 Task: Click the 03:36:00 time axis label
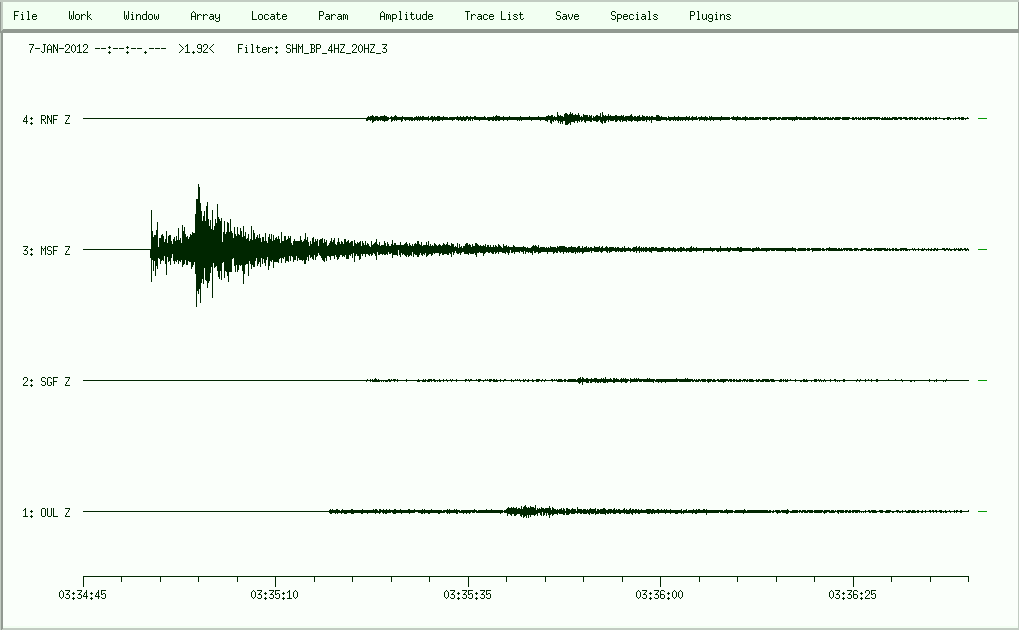[660, 594]
